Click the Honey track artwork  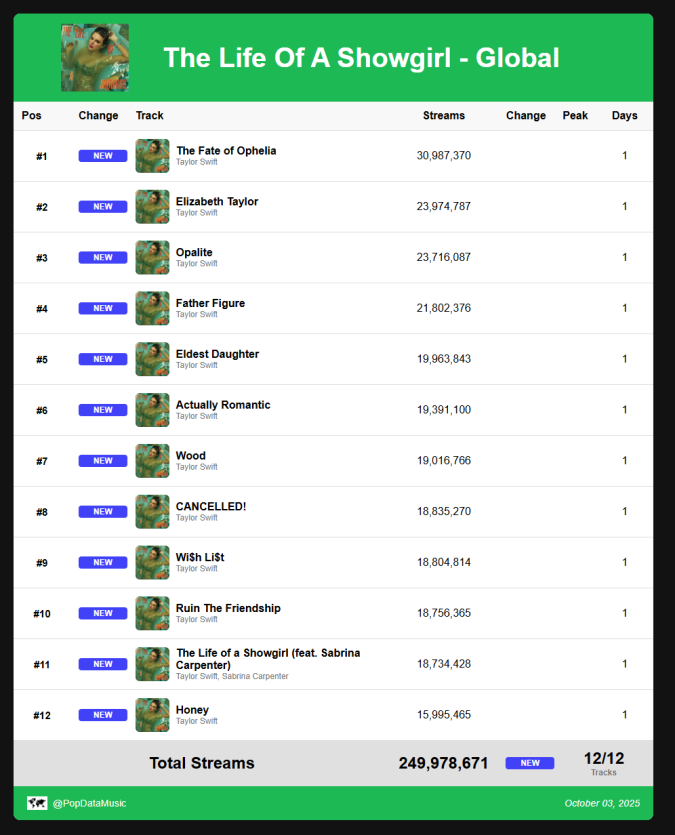152,715
